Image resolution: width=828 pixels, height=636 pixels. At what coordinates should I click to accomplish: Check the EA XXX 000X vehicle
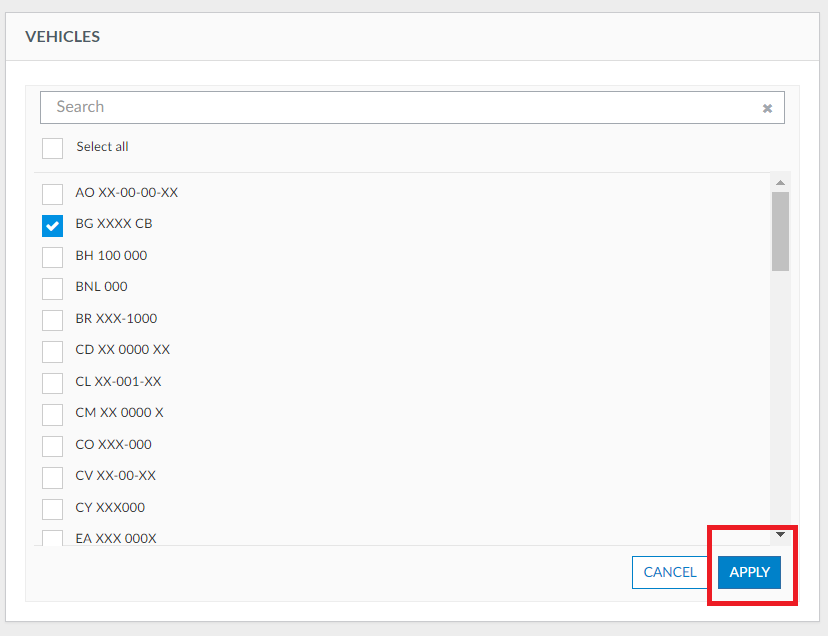tap(52, 537)
